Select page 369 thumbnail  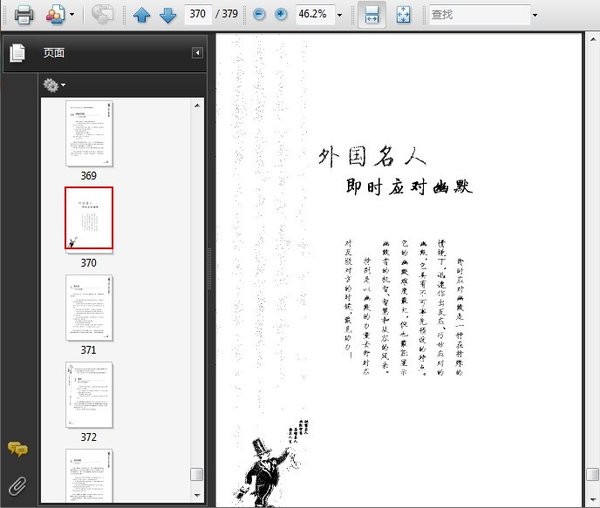tap(89, 135)
